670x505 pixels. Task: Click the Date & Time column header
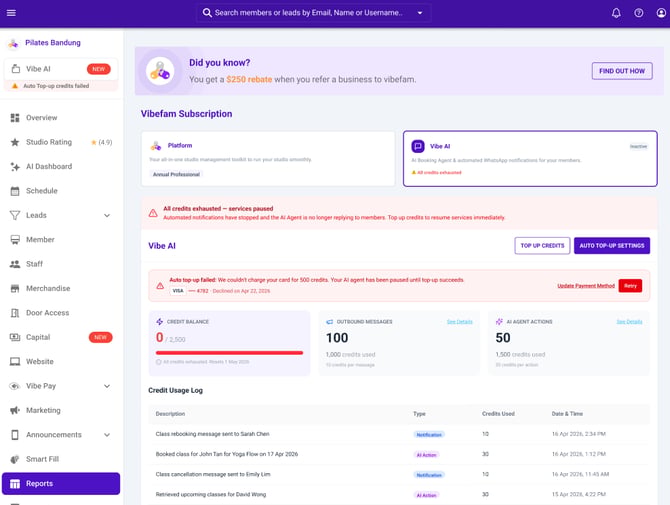click(x=567, y=414)
